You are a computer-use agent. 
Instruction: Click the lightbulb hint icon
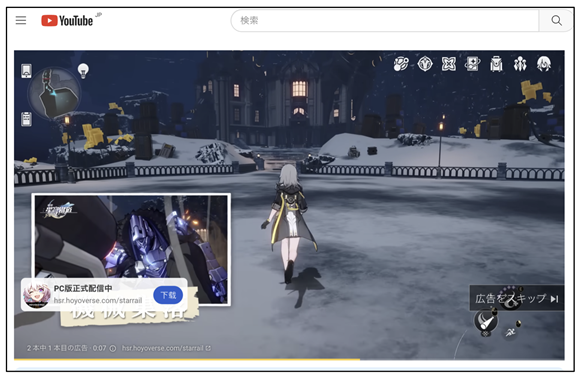[x=83, y=70]
